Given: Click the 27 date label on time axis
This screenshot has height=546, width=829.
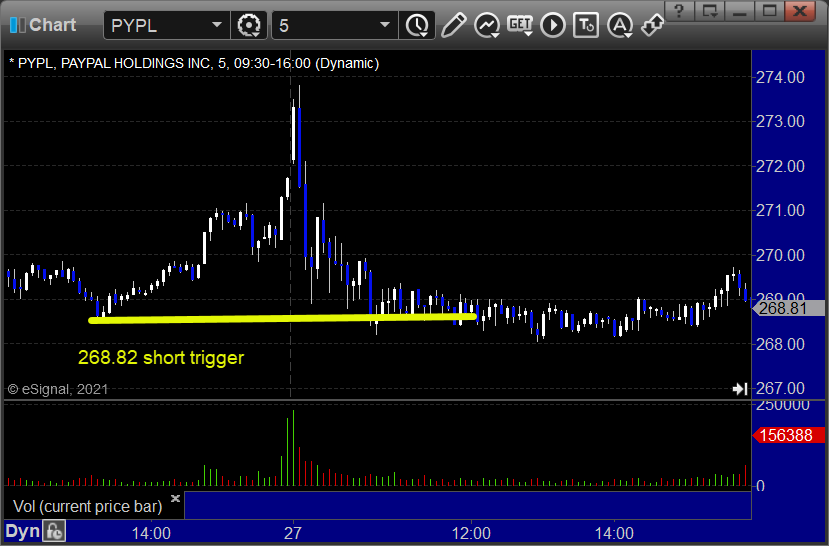Looking at the screenshot, I should (x=292, y=533).
